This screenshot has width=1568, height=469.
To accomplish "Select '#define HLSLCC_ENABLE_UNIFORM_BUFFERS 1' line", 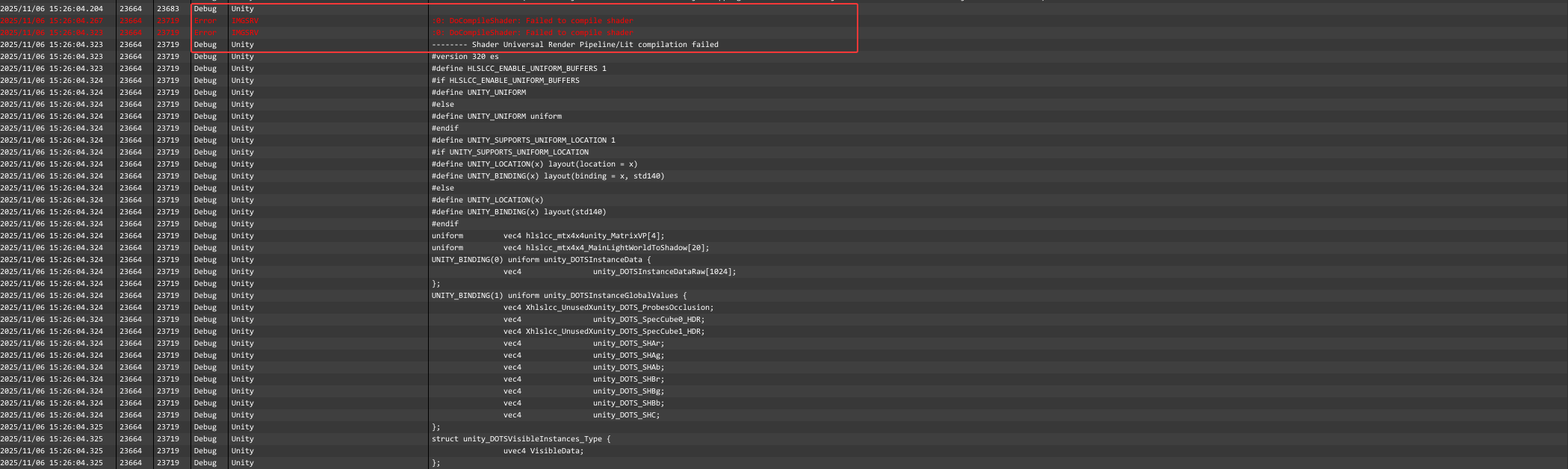I will (x=519, y=69).
